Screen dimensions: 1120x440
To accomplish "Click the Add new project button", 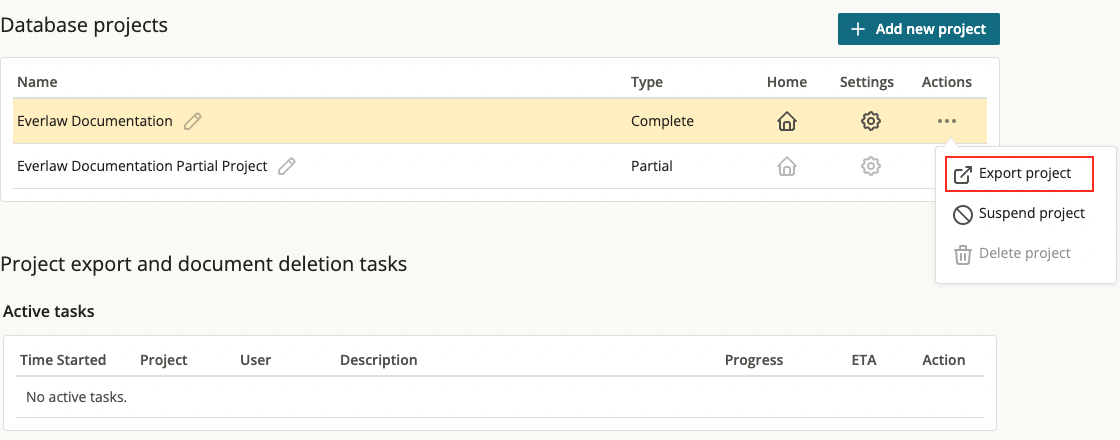I will point(919,29).
